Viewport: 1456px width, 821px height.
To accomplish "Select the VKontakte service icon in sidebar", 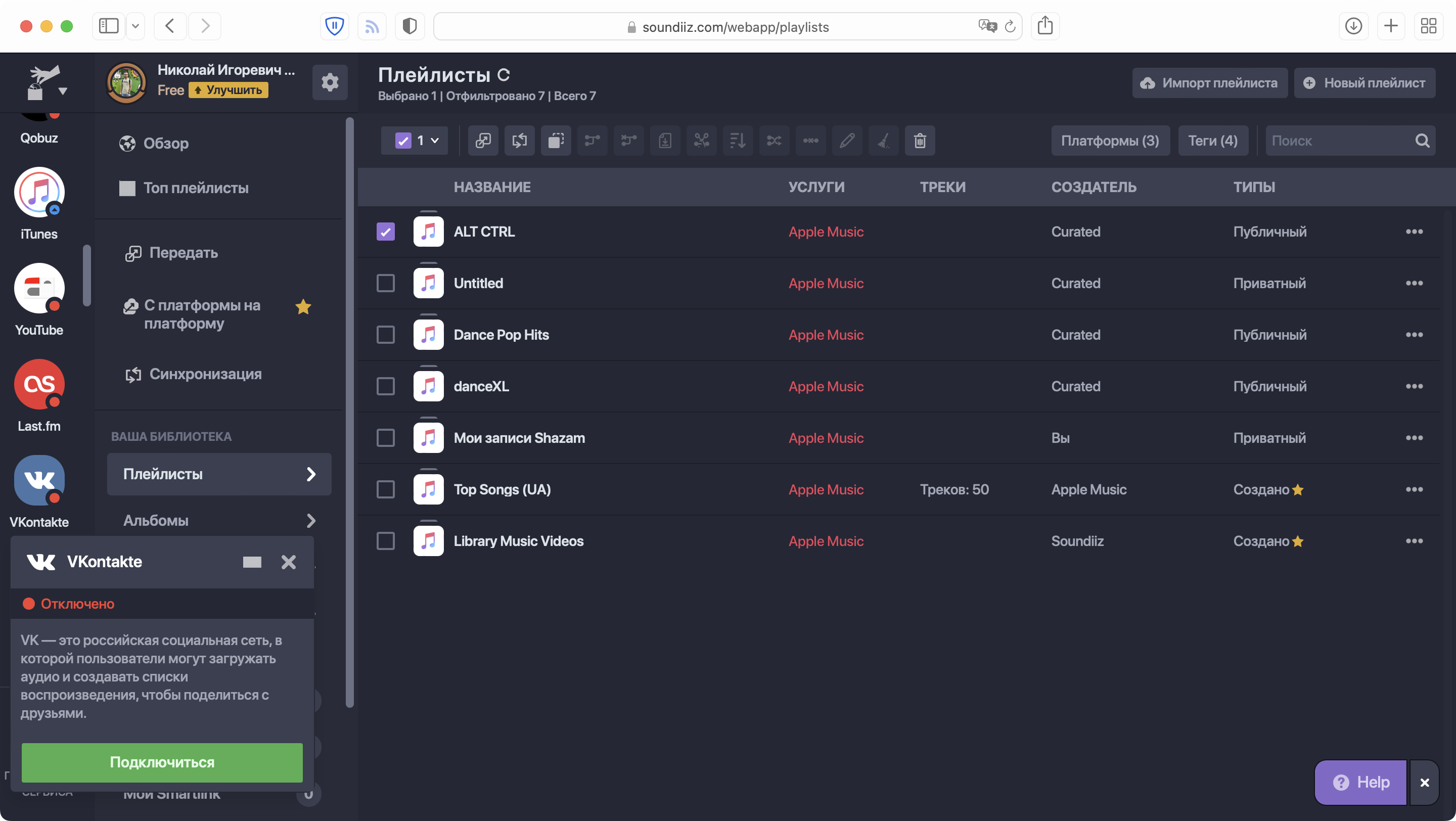I will click(x=39, y=481).
